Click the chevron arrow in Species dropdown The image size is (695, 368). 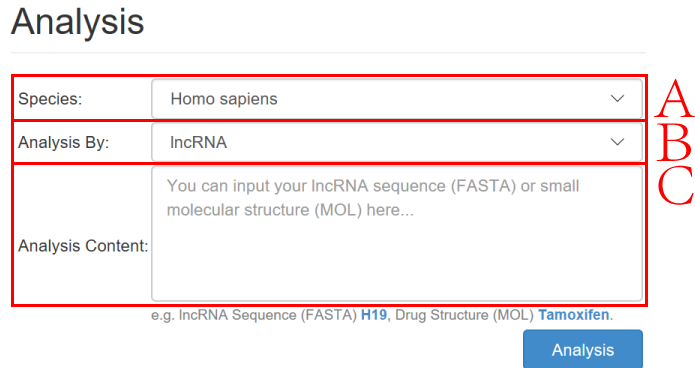[617, 98]
